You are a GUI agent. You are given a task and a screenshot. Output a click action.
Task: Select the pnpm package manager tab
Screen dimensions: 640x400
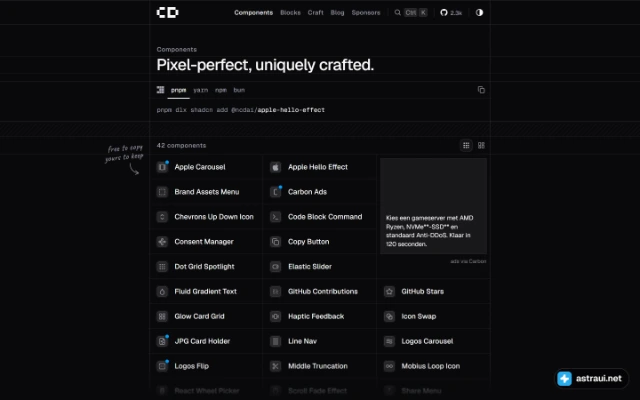point(178,90)
